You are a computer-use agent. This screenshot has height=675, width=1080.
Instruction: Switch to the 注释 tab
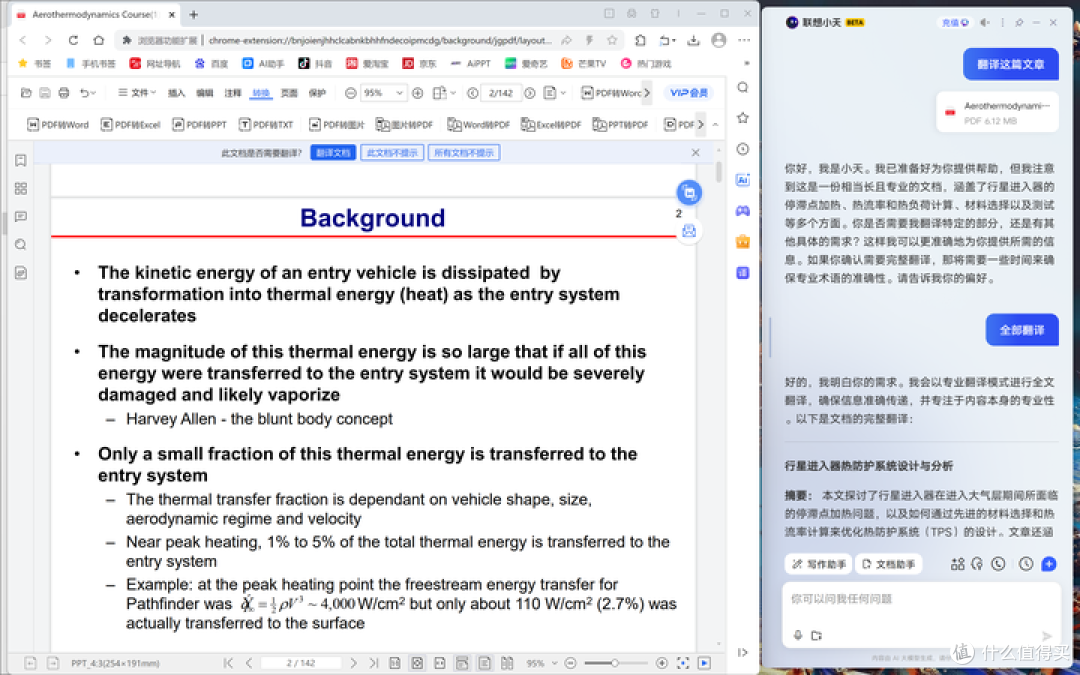coord(233,93)
